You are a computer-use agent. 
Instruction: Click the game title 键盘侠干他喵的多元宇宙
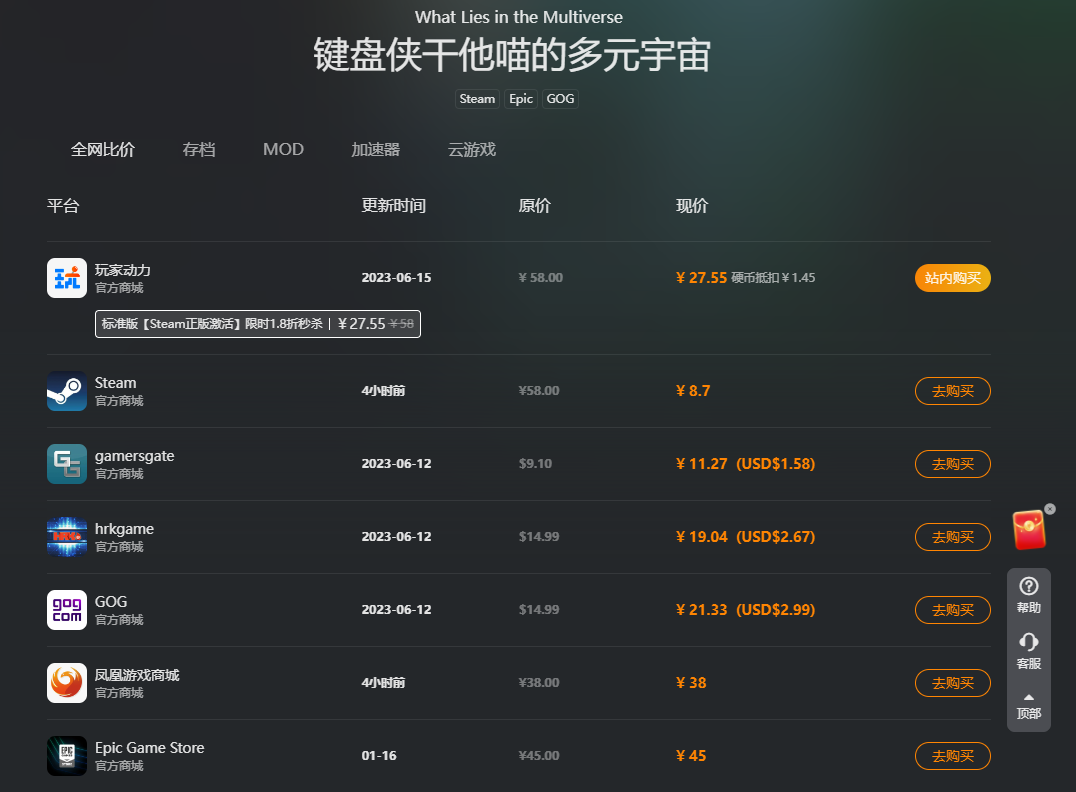point(512,55)
